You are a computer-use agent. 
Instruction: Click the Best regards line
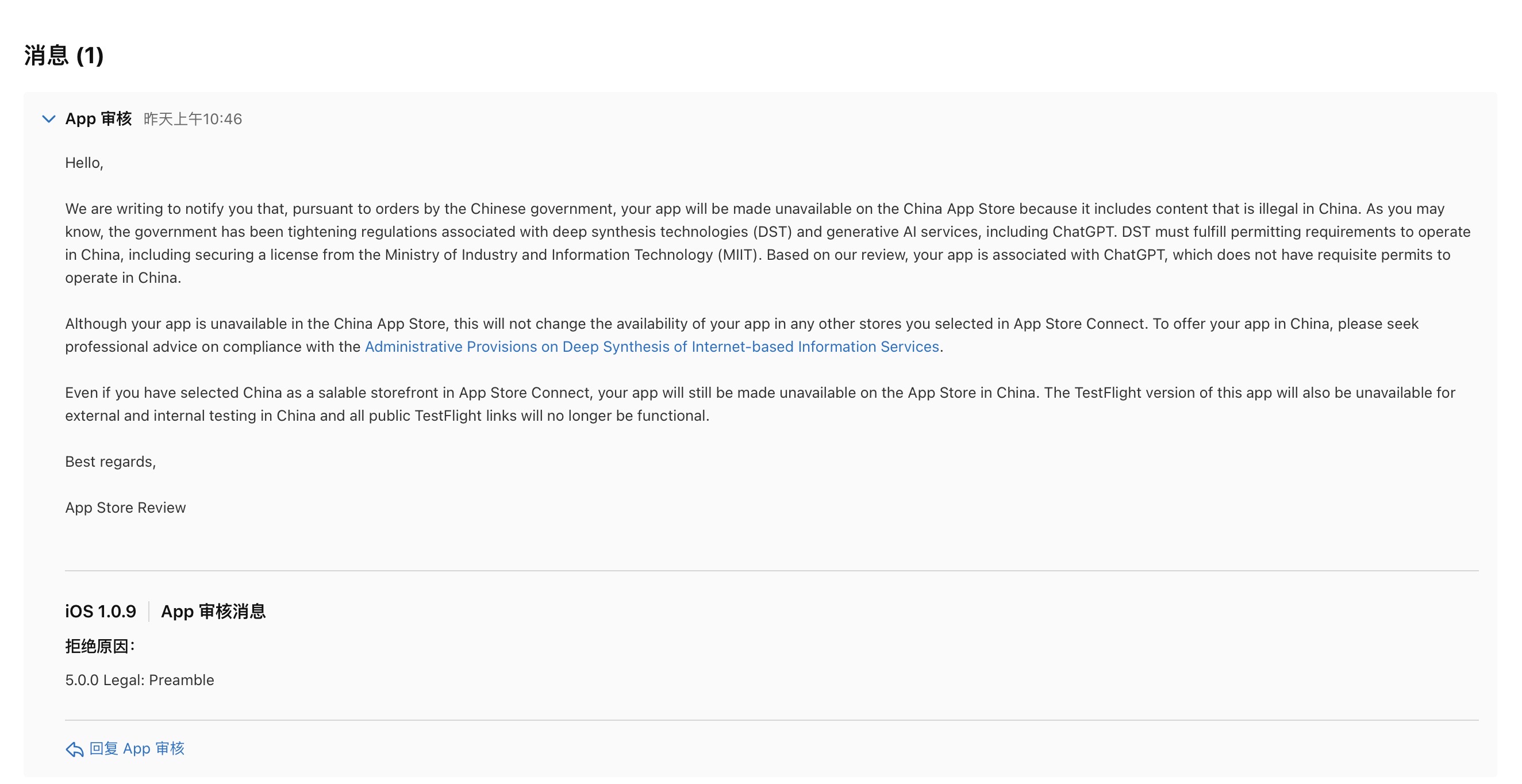pyautogui.click(x=110, y=462)
